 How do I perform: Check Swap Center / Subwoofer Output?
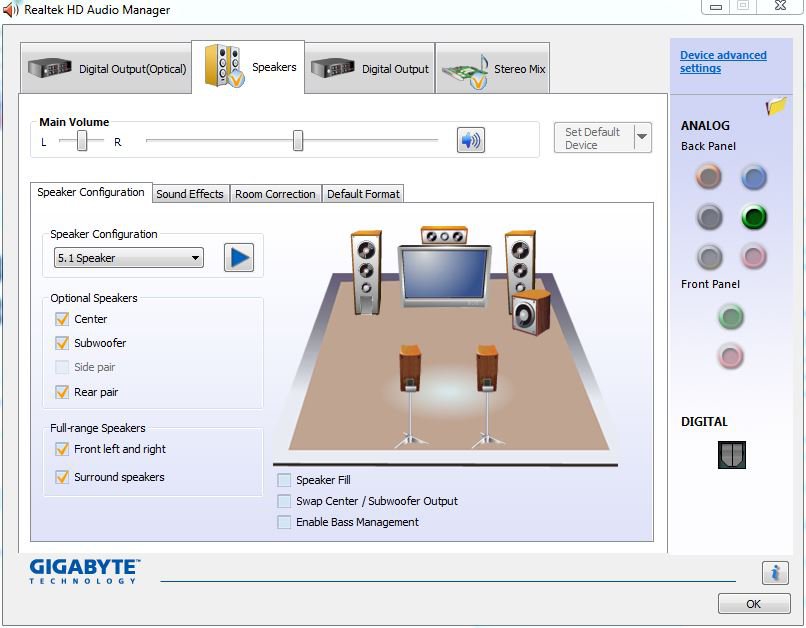pos(284,501)
